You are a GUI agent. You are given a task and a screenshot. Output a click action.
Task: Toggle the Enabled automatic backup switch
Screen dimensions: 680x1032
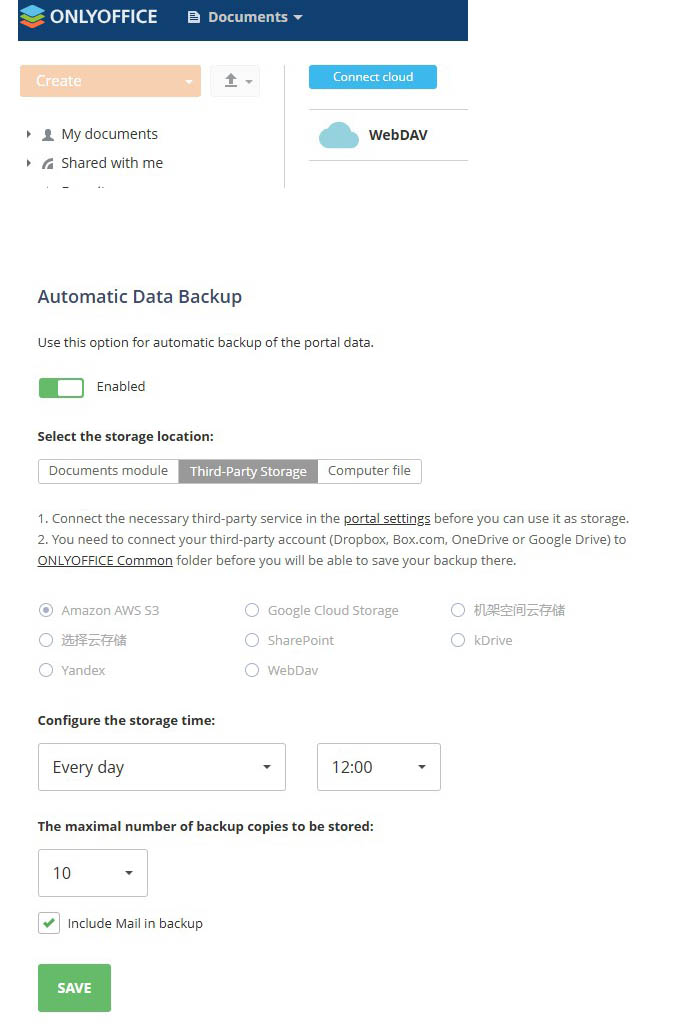pos(61,388)
